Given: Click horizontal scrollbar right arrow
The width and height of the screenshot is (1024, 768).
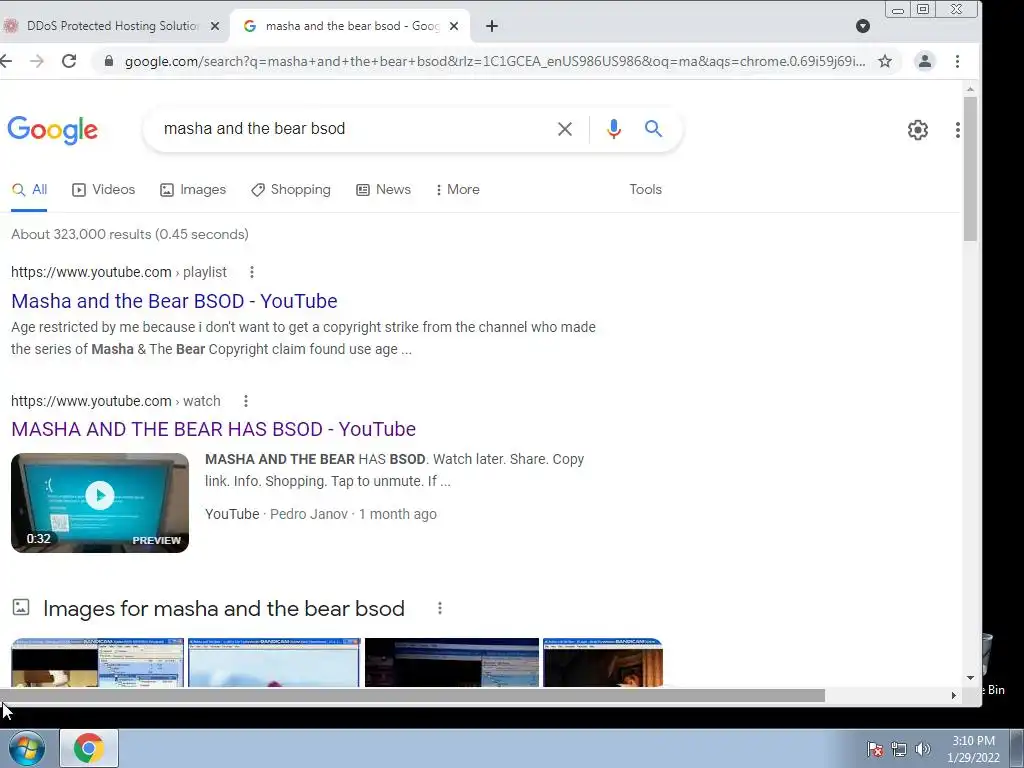Looking at the screenshot, I should tap(953, 696).
